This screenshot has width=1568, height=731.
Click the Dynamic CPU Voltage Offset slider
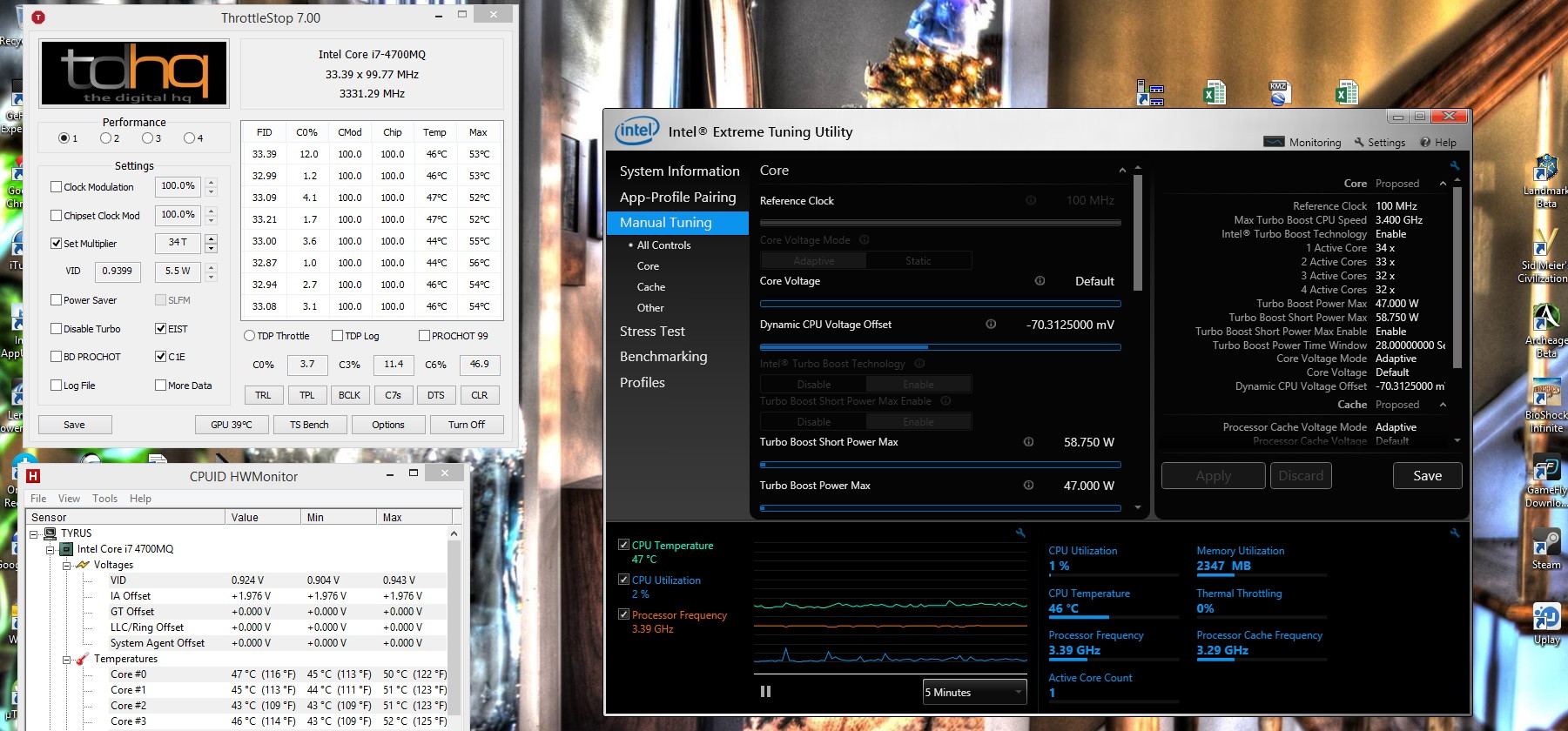coord(940,347)
